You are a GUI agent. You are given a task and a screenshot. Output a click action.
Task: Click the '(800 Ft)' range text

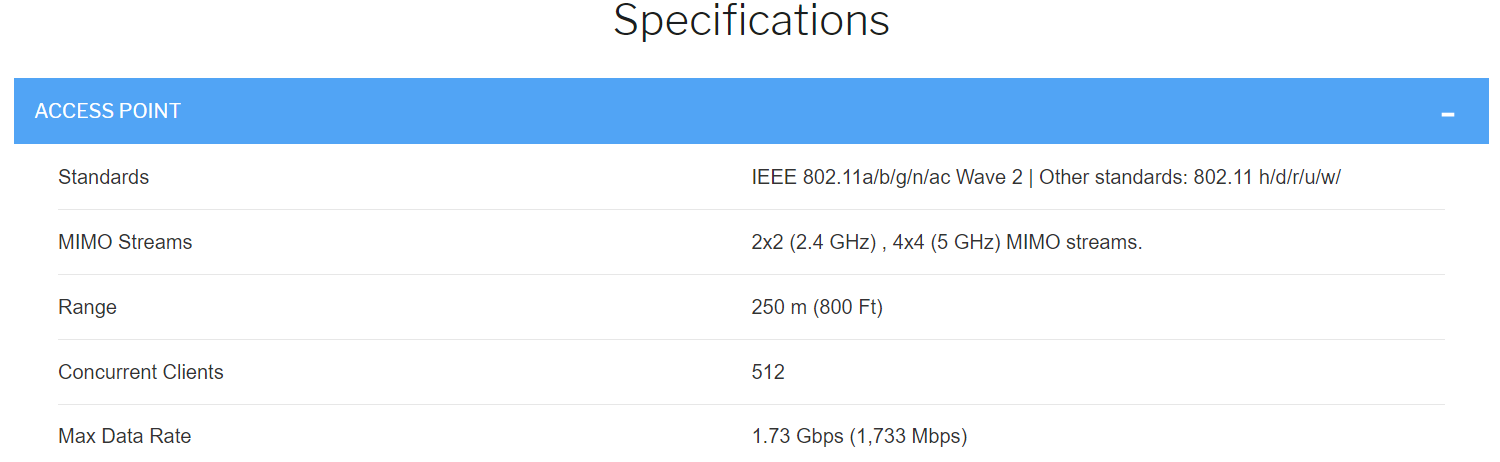click(848, 307)
